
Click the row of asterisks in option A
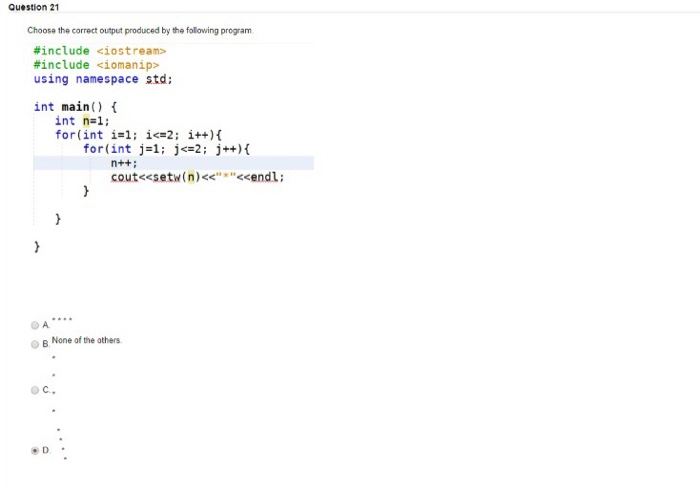[62, 319]
